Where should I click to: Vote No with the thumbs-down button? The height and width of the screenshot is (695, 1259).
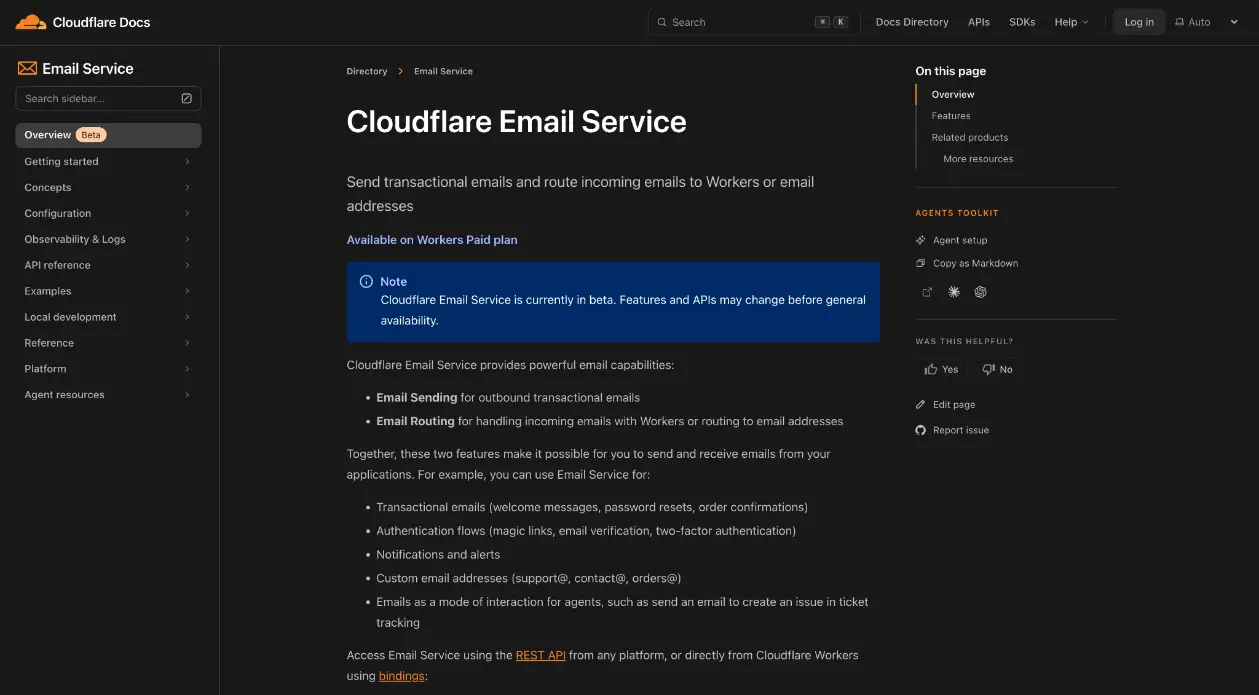coord(998,369)
